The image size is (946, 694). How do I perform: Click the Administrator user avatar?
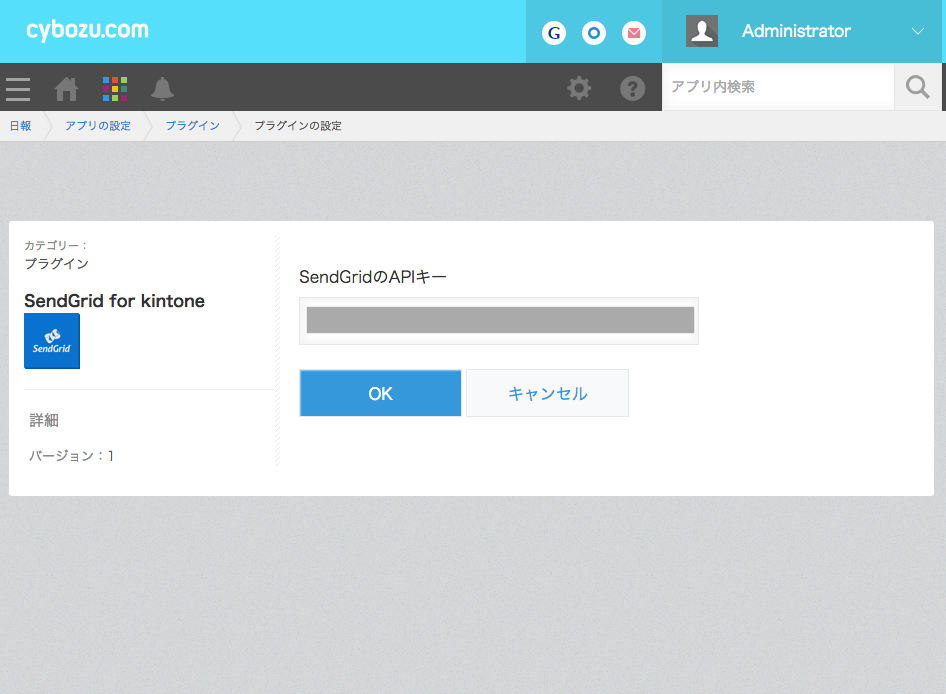point(702,31)
